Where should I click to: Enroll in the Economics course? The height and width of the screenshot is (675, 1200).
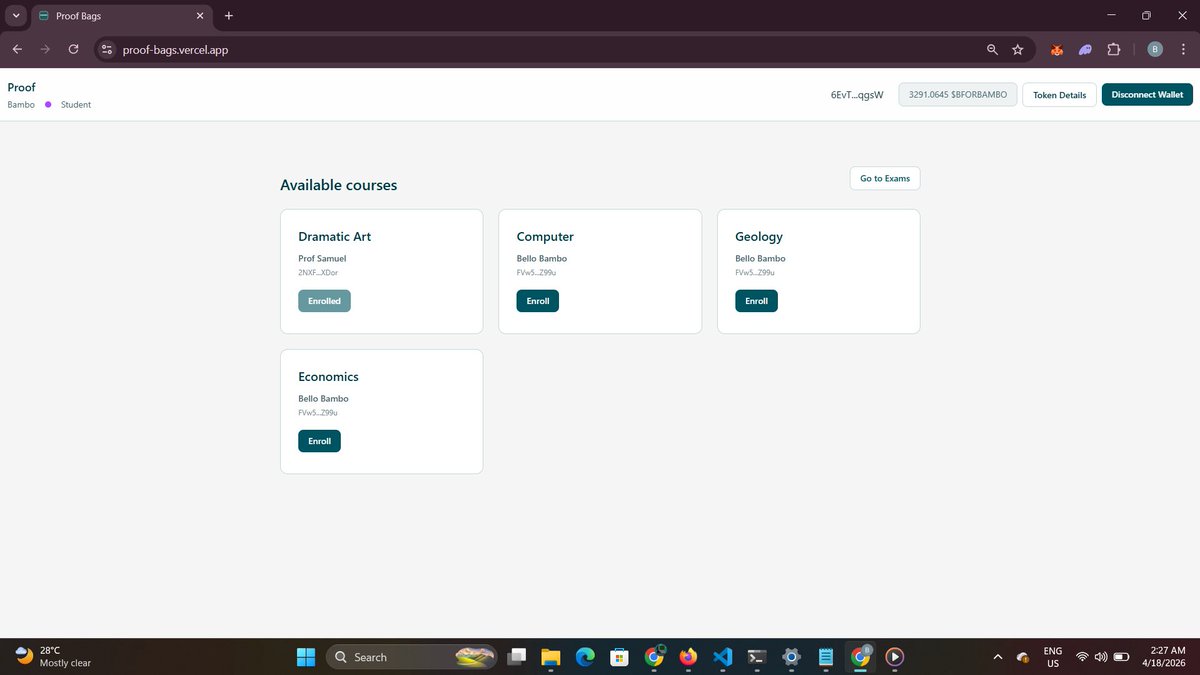[x=319, y=441]
